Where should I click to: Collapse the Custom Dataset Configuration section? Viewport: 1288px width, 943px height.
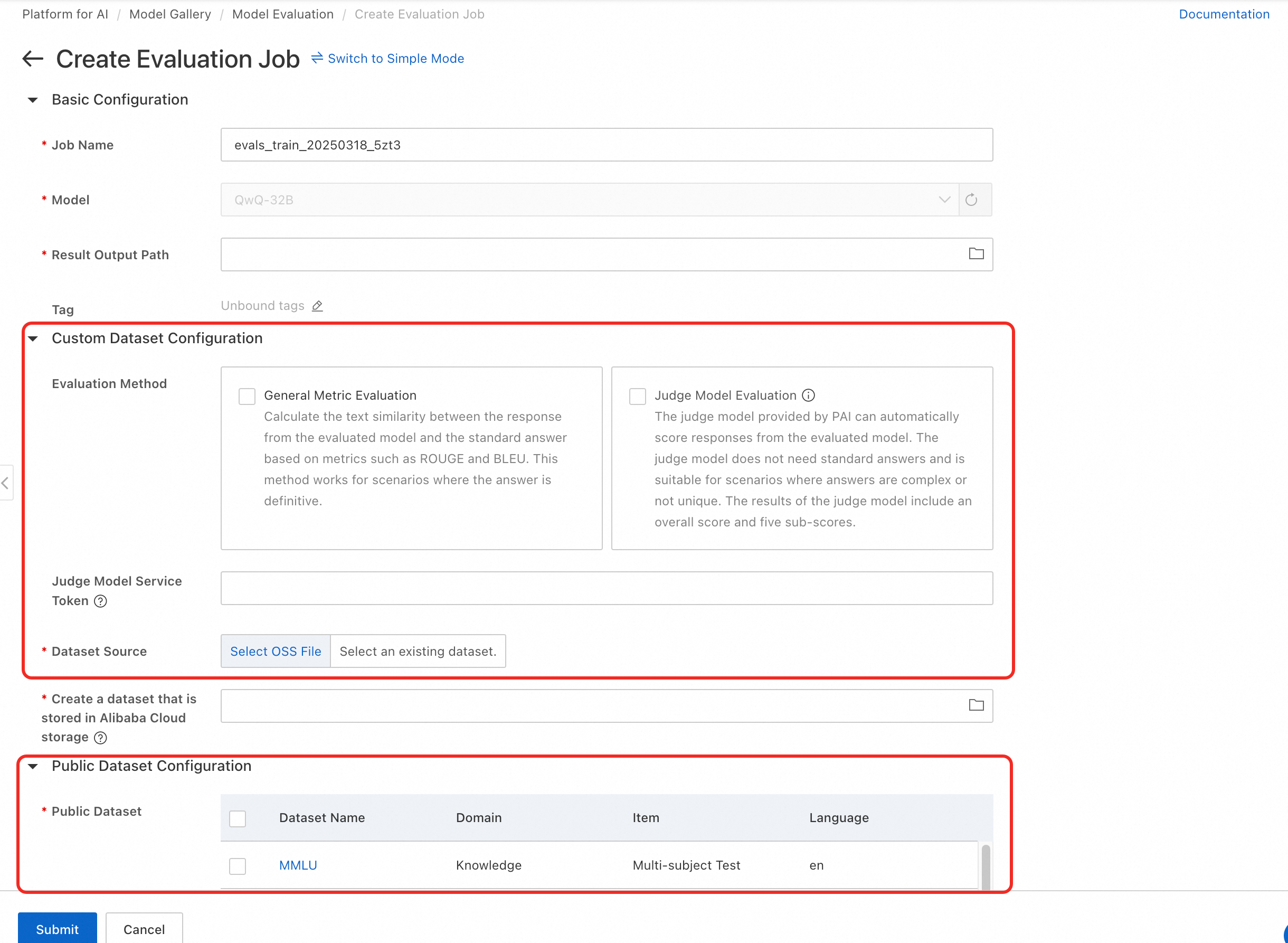point(33,338)
